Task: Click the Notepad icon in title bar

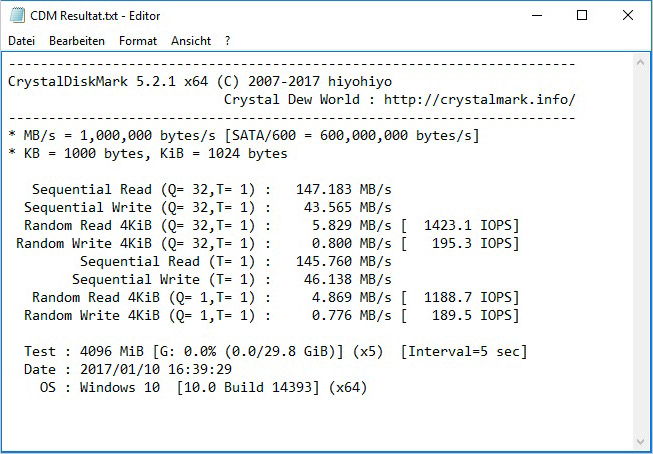Action: click(x=17, y=15)
